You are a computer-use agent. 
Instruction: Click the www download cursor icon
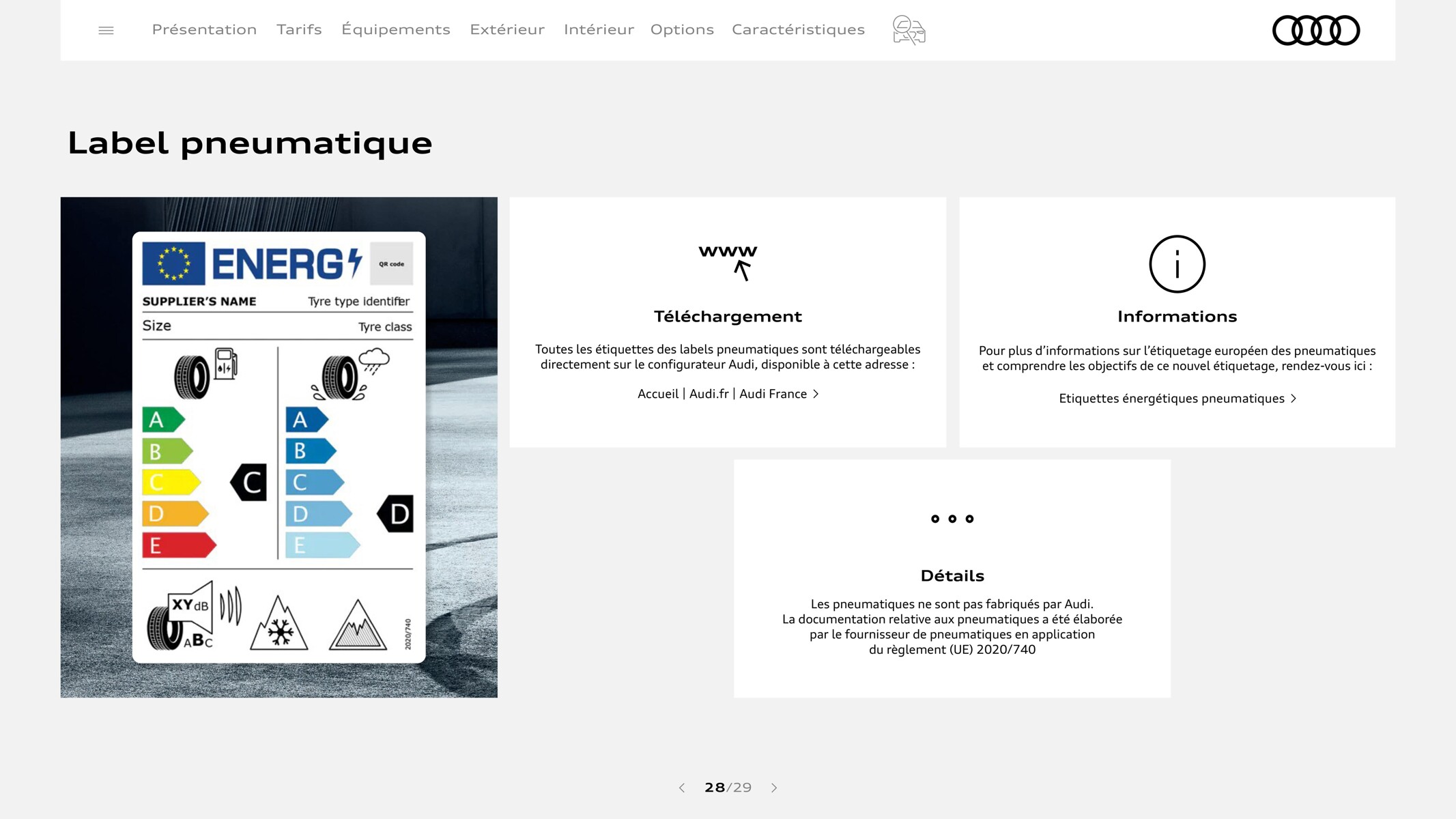(728, 263)
